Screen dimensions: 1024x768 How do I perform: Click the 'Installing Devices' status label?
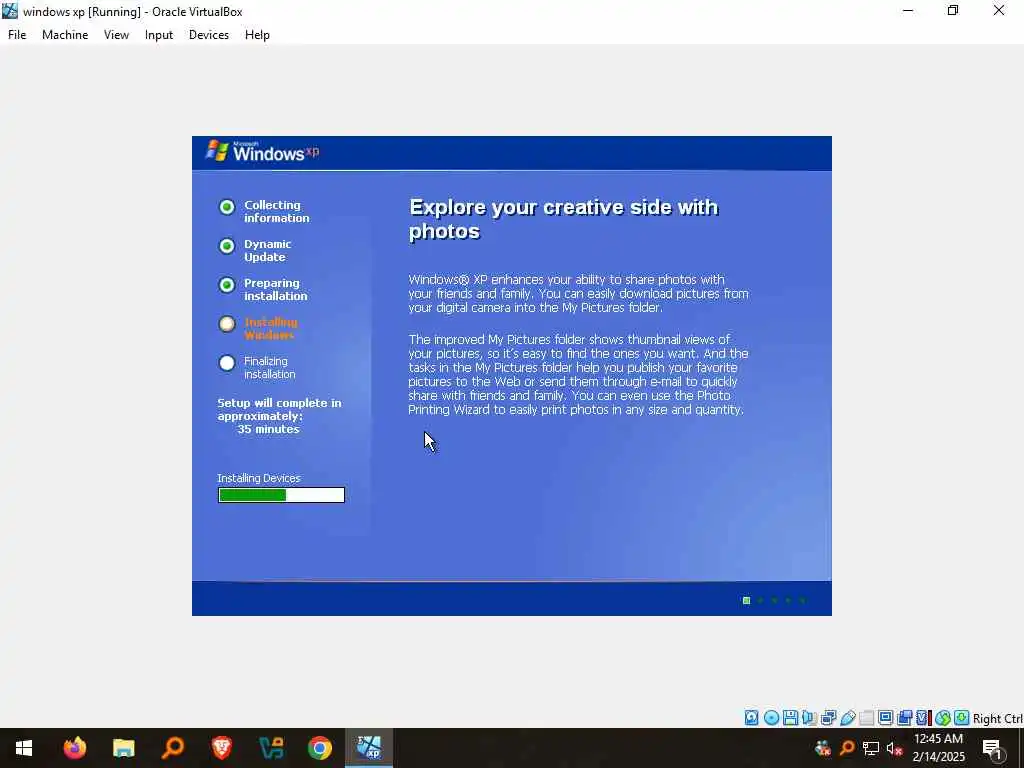(259, 478)
